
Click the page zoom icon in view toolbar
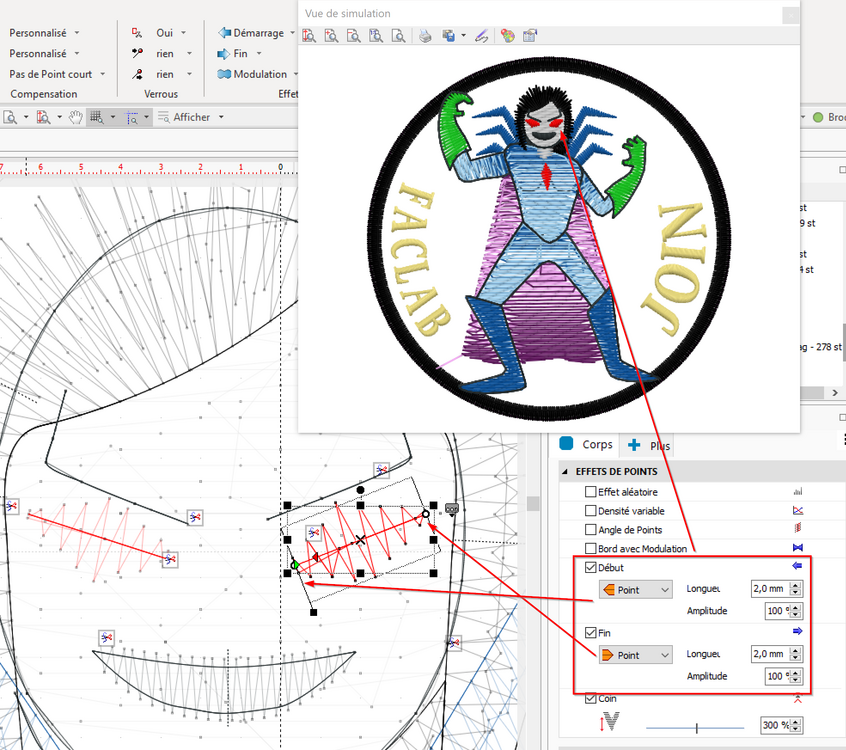10,117
